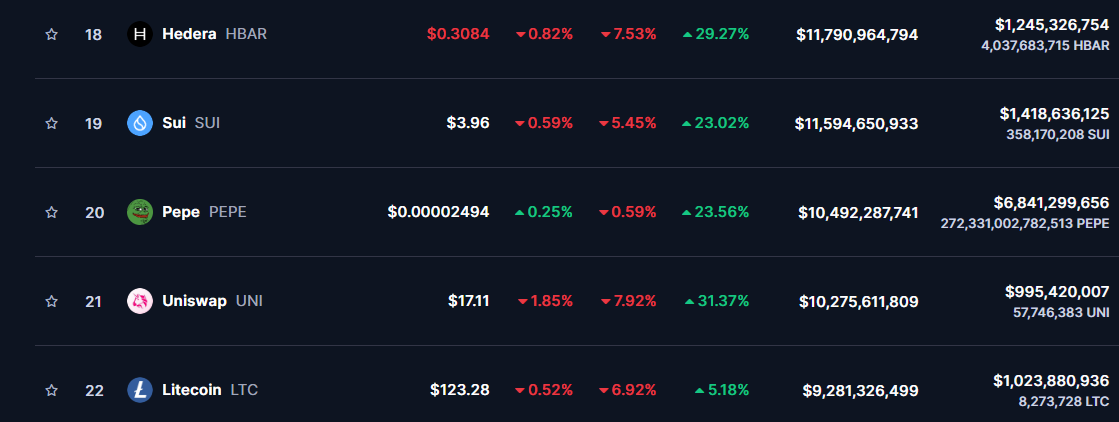The image size is (1119, 422).
Task: Star Hedera to add to watchlist
Action: click(51, 34)
